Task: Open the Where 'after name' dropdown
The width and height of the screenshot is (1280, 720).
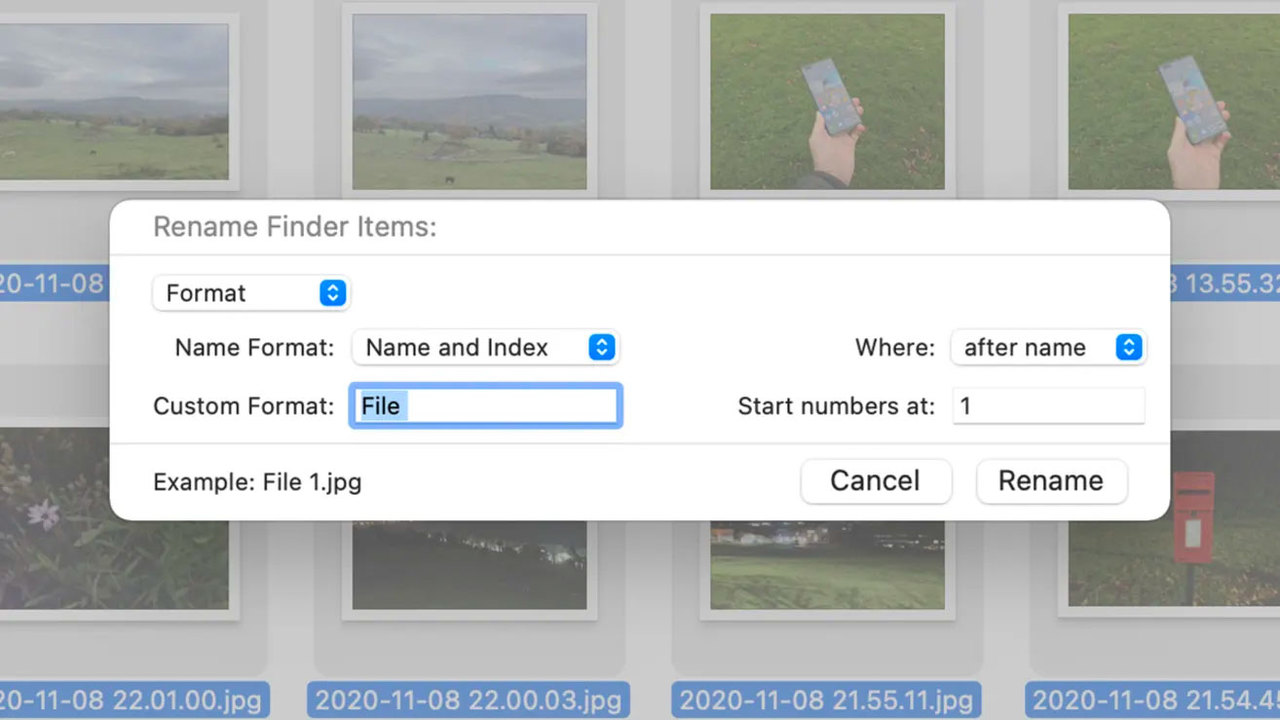Action: 1047,347
